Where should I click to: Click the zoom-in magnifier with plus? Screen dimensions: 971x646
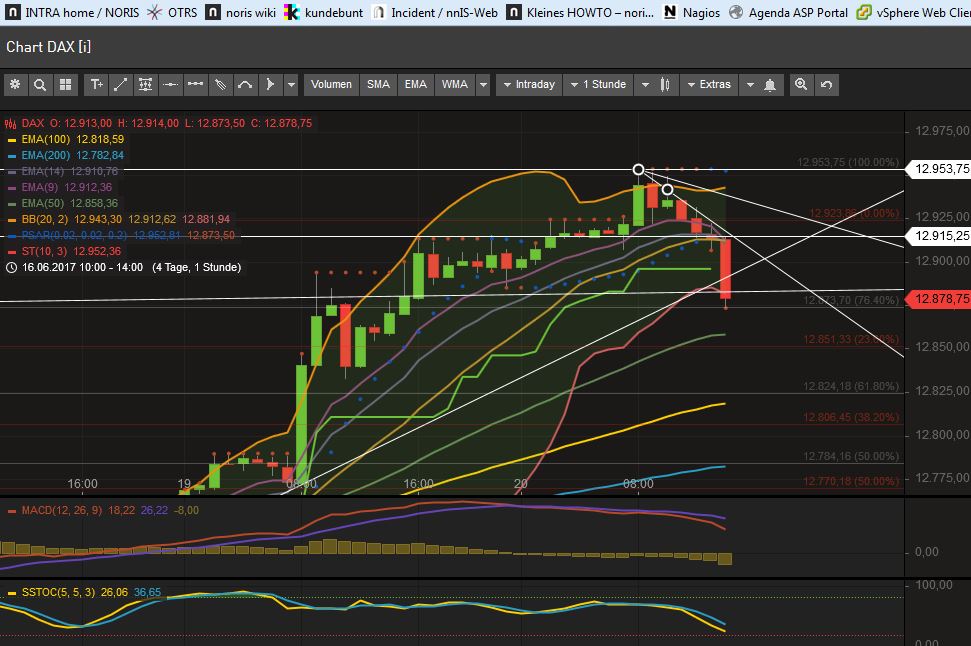801,85
